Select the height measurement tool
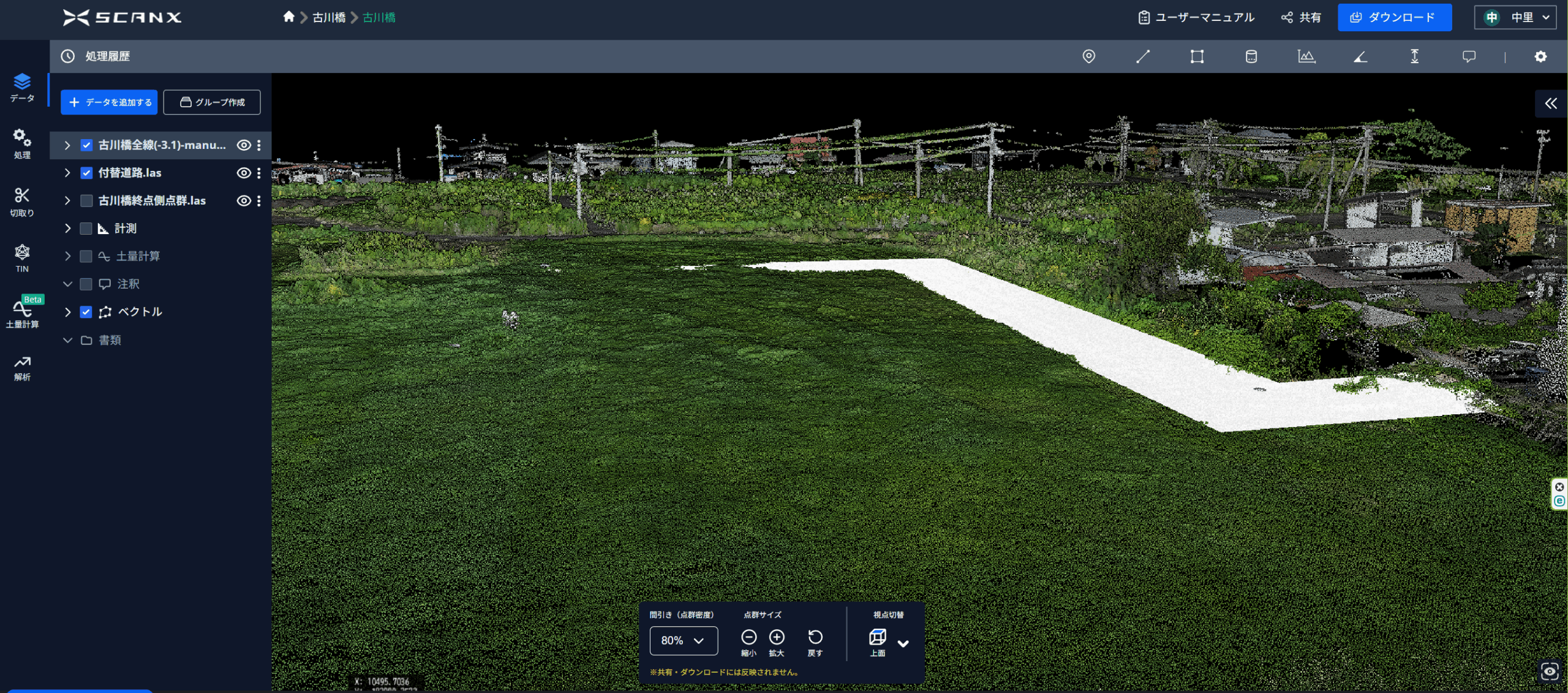1568x693 pixels. click(x=1414, y=56)
